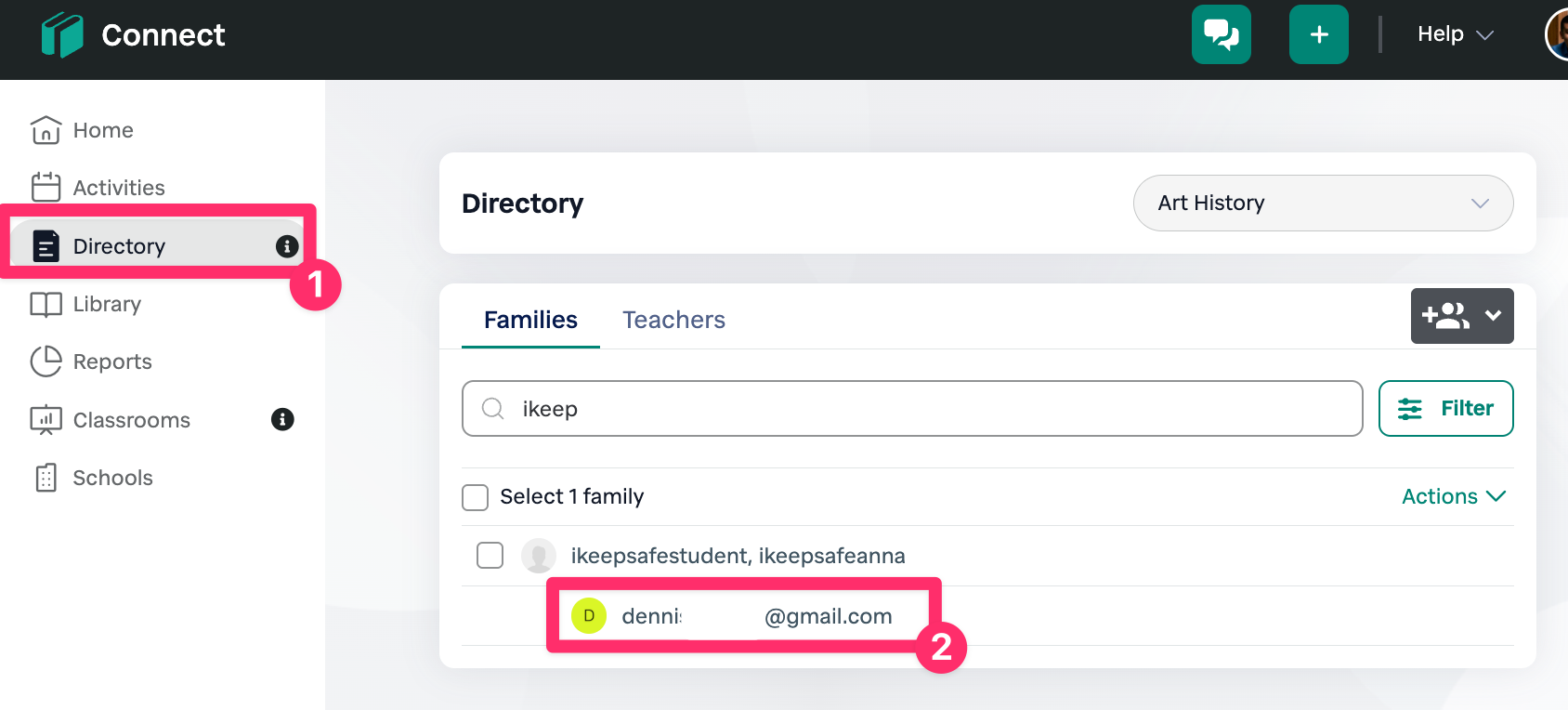This screenshot has width=1568, height=710.
Task: Go to Activities calendar icon
Action: (x=46, y=188)
